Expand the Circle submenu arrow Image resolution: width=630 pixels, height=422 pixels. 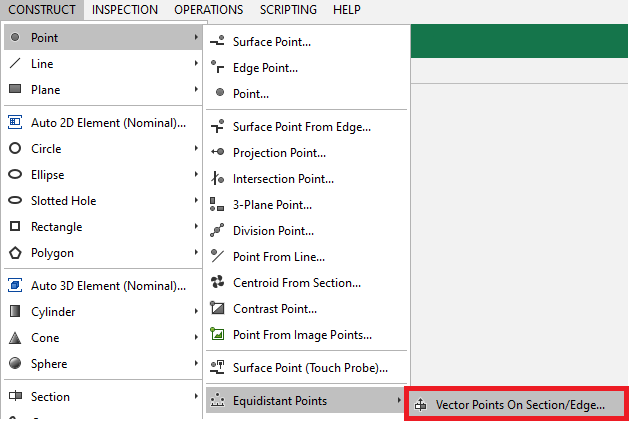pyautogui.click(x=196, y=149)
